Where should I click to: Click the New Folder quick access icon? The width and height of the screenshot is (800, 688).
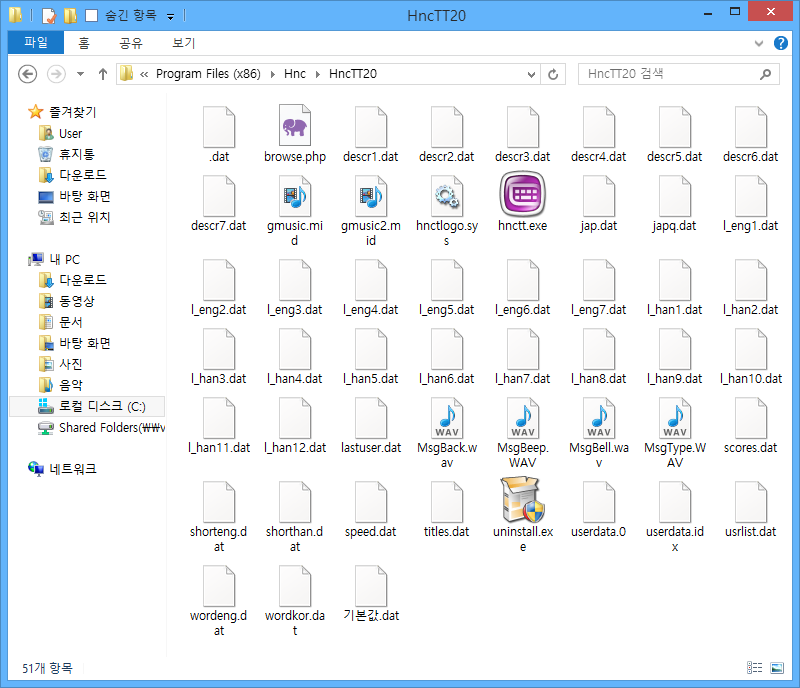(70, 16)
